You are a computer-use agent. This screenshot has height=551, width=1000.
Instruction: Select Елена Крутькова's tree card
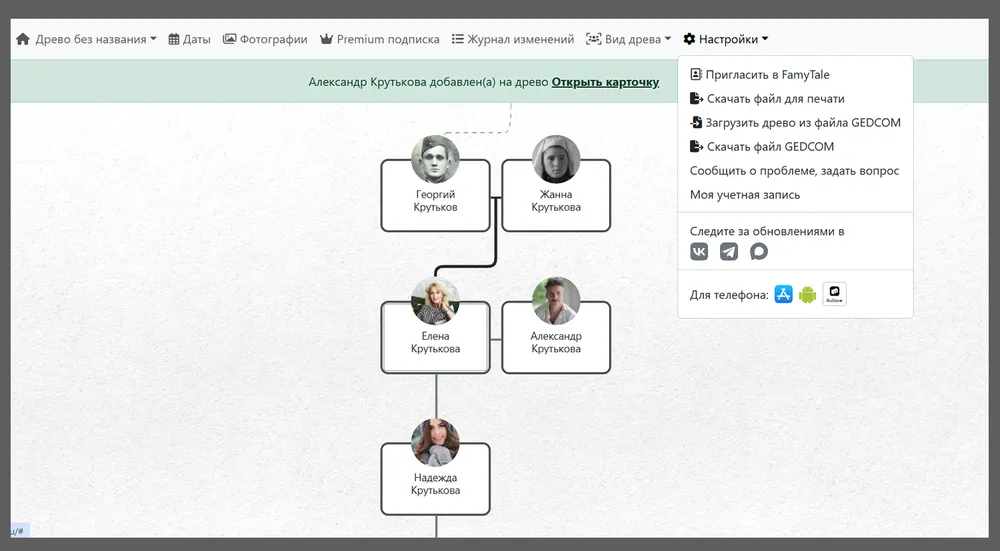point(435,343)
